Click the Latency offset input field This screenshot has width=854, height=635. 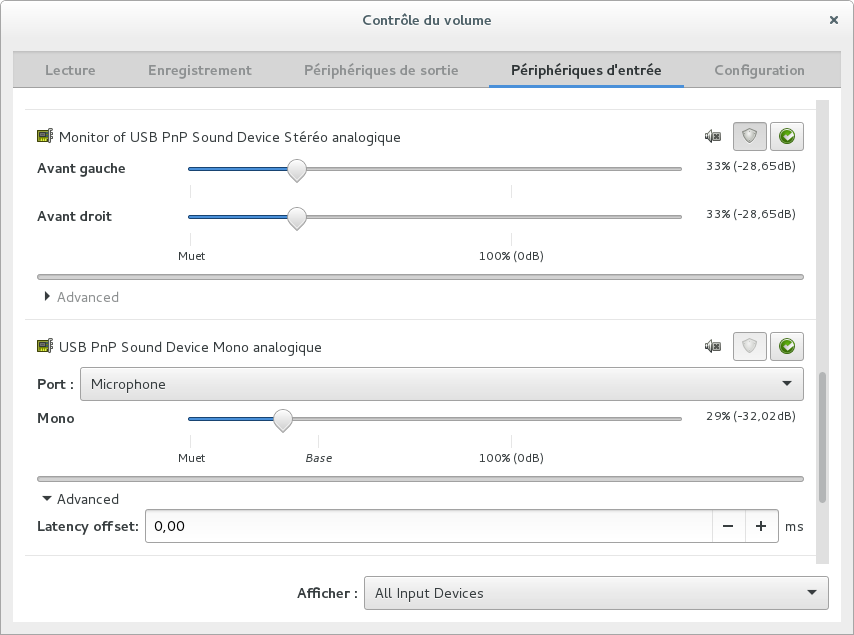click(x=428, y=526)
